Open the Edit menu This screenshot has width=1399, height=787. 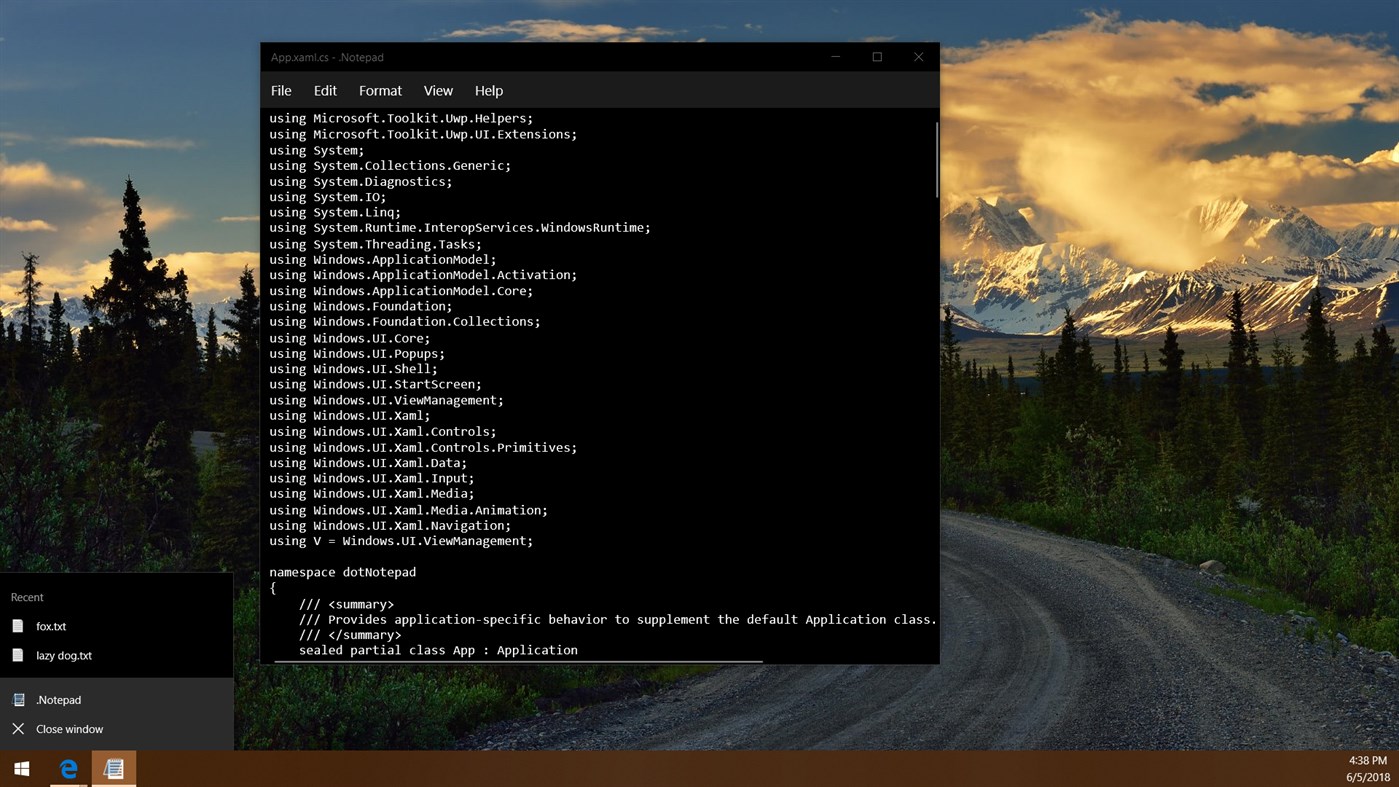tap(324, 90)
